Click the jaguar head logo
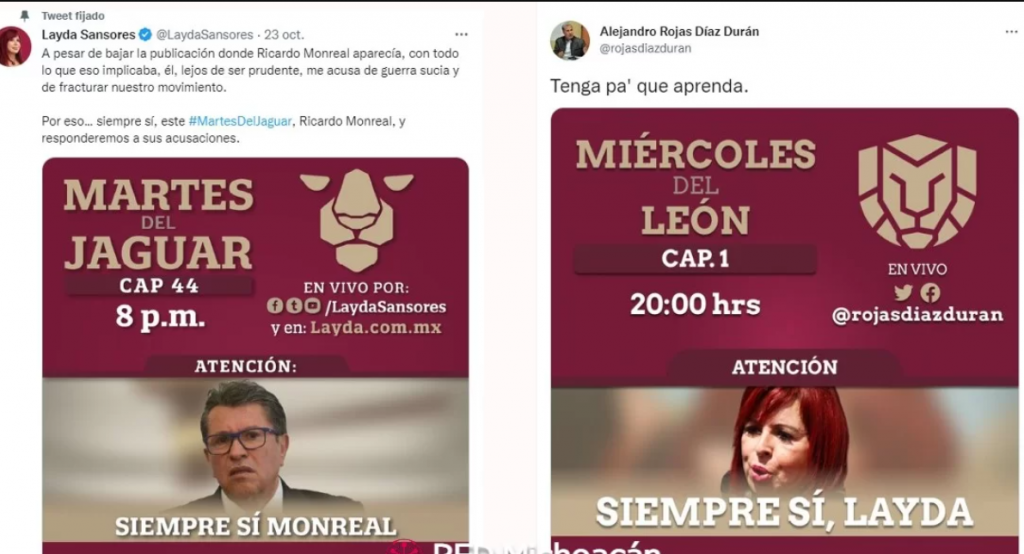1024x554 pixels. pyautogui.click(x=357, y=219)
